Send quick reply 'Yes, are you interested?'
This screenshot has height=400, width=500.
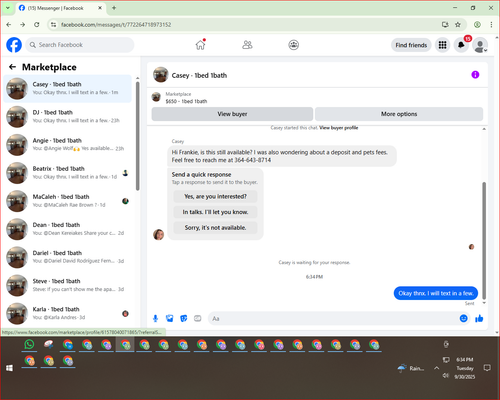pos(215,196)
